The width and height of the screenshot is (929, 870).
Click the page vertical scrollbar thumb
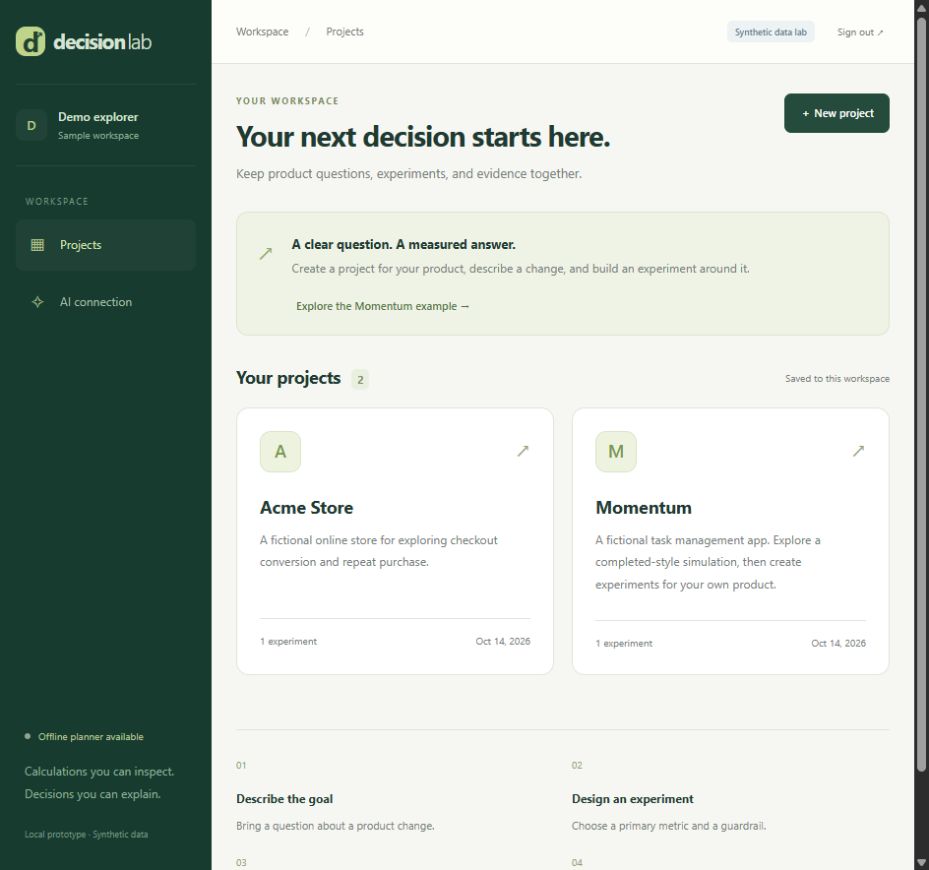coord(922,394)
